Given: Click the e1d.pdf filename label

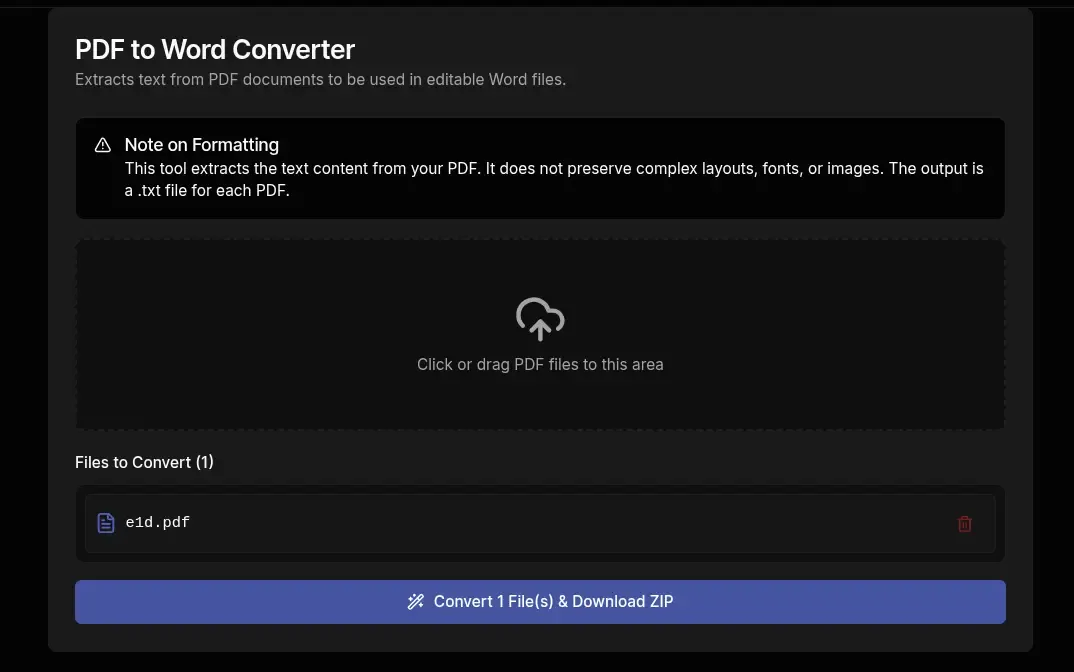Looking at the screenshot, I should pyautogui.click(x=157, y=522).
